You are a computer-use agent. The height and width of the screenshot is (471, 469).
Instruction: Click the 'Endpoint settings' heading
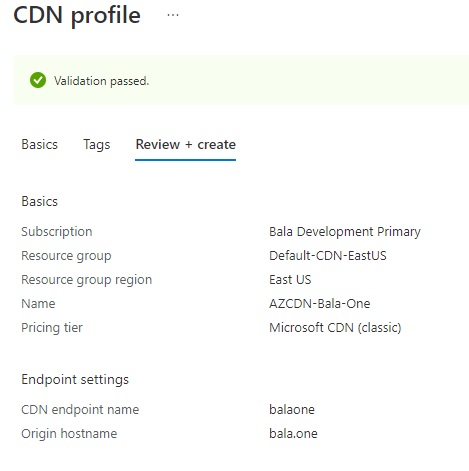click(x=75, y=380)
